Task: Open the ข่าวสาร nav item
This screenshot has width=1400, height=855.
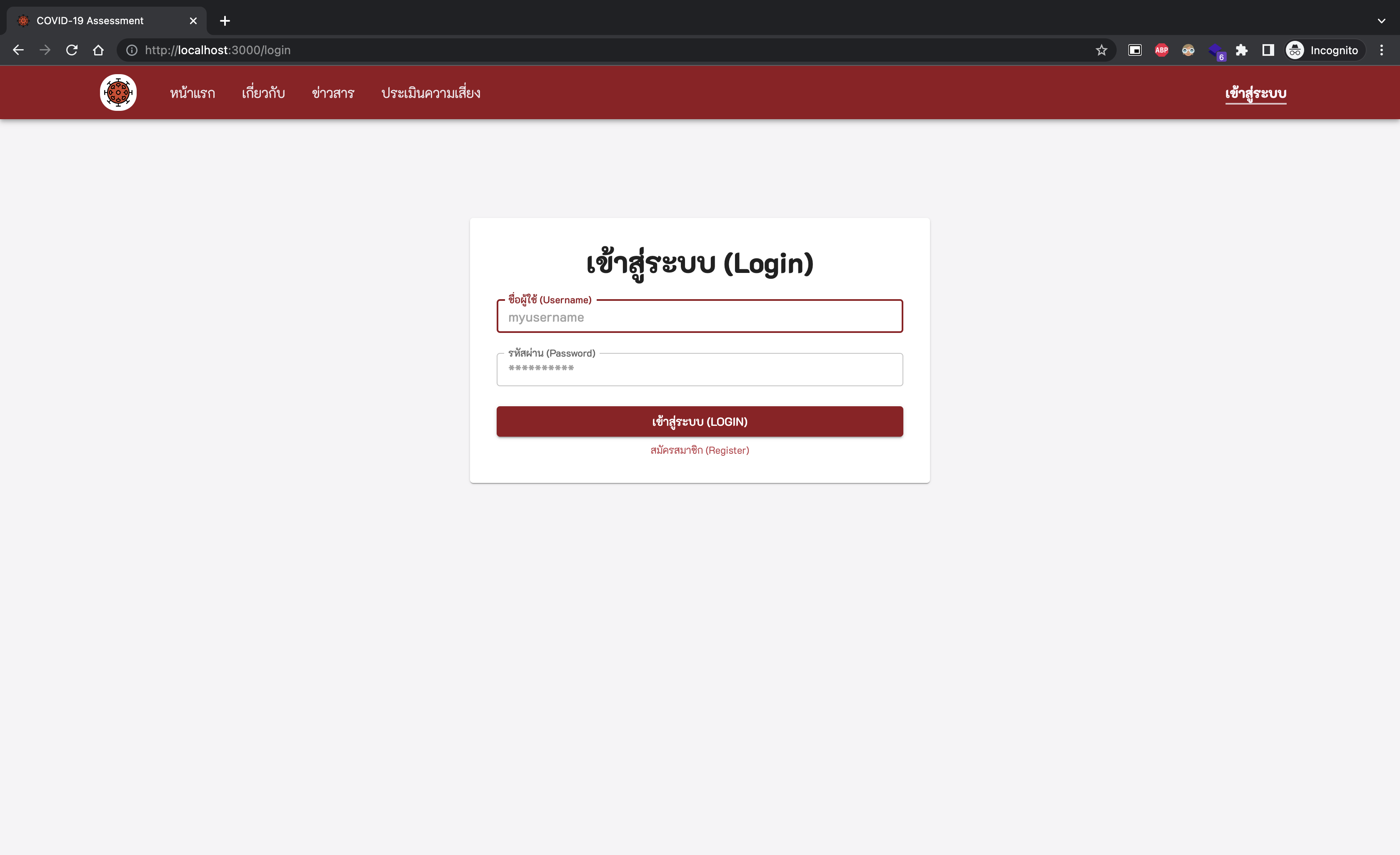Action: coord(333,92)
